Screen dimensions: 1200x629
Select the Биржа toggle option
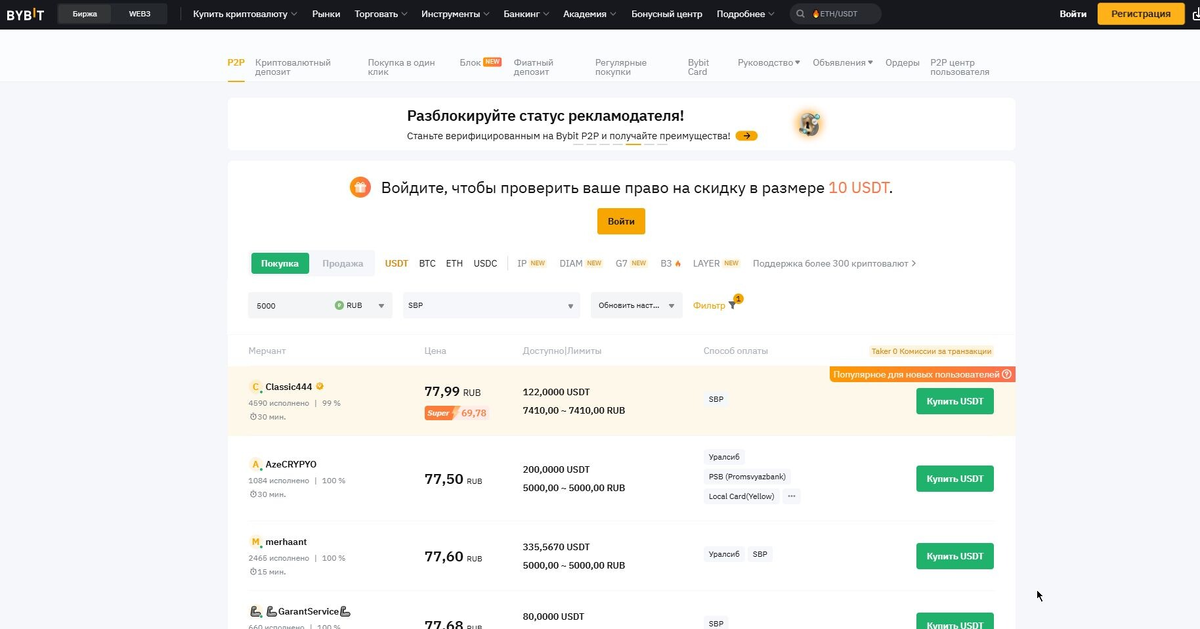pos(85,14)
